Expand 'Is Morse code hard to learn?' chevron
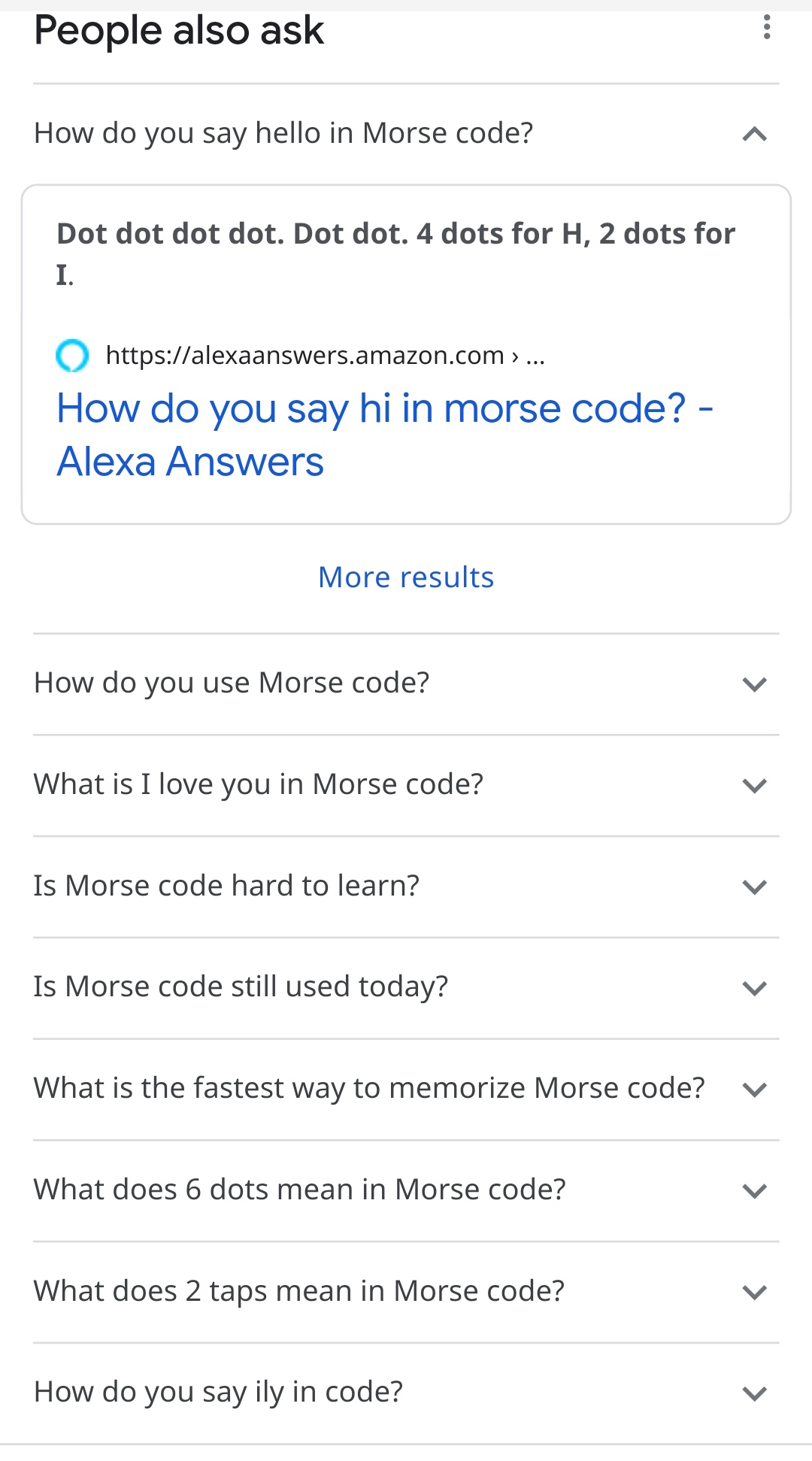812x1461 pixels. [x=754, y=887]
